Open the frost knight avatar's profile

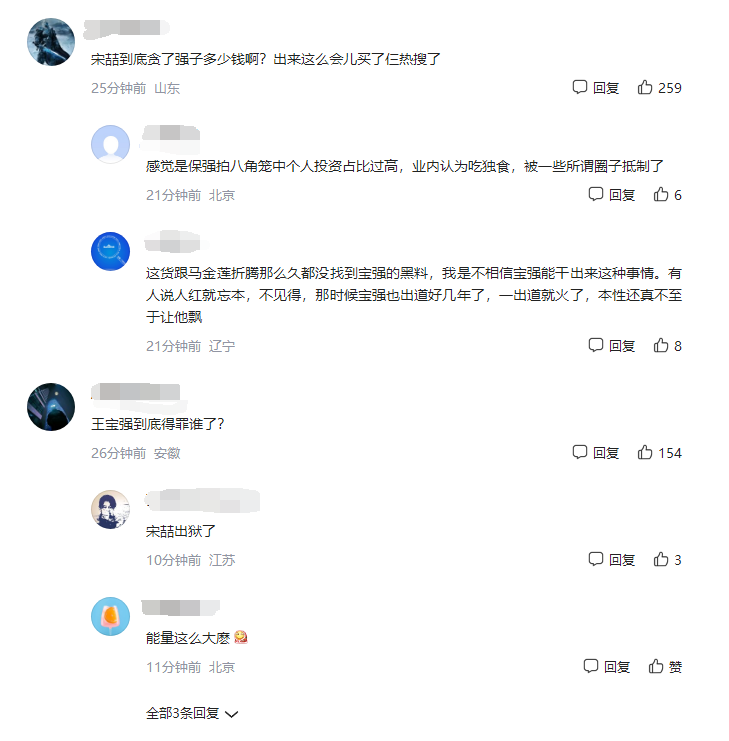[51, 42]
